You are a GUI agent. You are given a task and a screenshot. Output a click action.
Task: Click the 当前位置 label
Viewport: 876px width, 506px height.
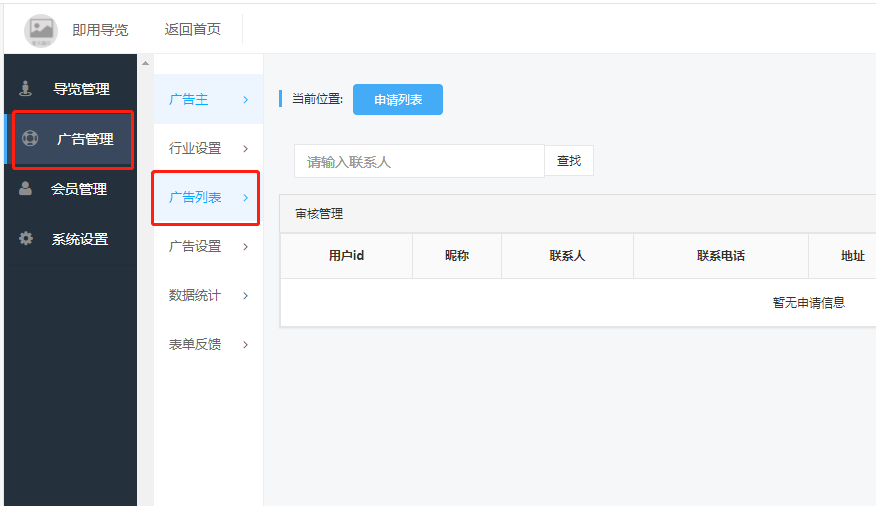(x=317, y=99)
